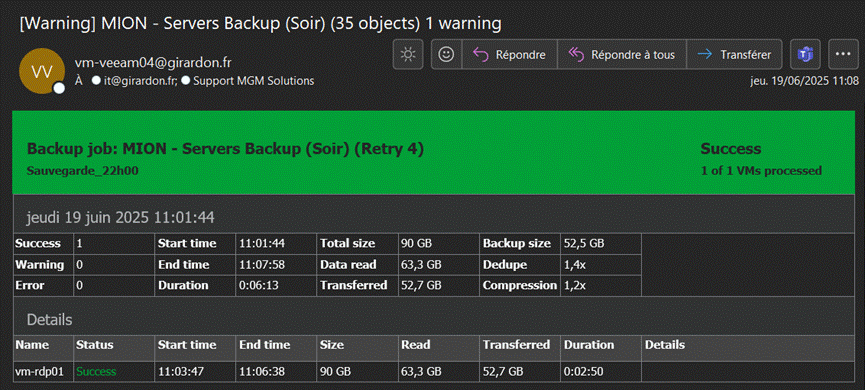Select vm-rdp01 start time 11:03:47
The width and height of the screenshot is (865, 390).
(180, 372)
